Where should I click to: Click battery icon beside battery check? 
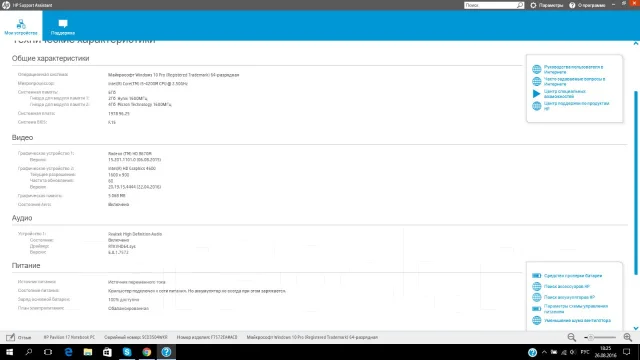pos(536,276)
